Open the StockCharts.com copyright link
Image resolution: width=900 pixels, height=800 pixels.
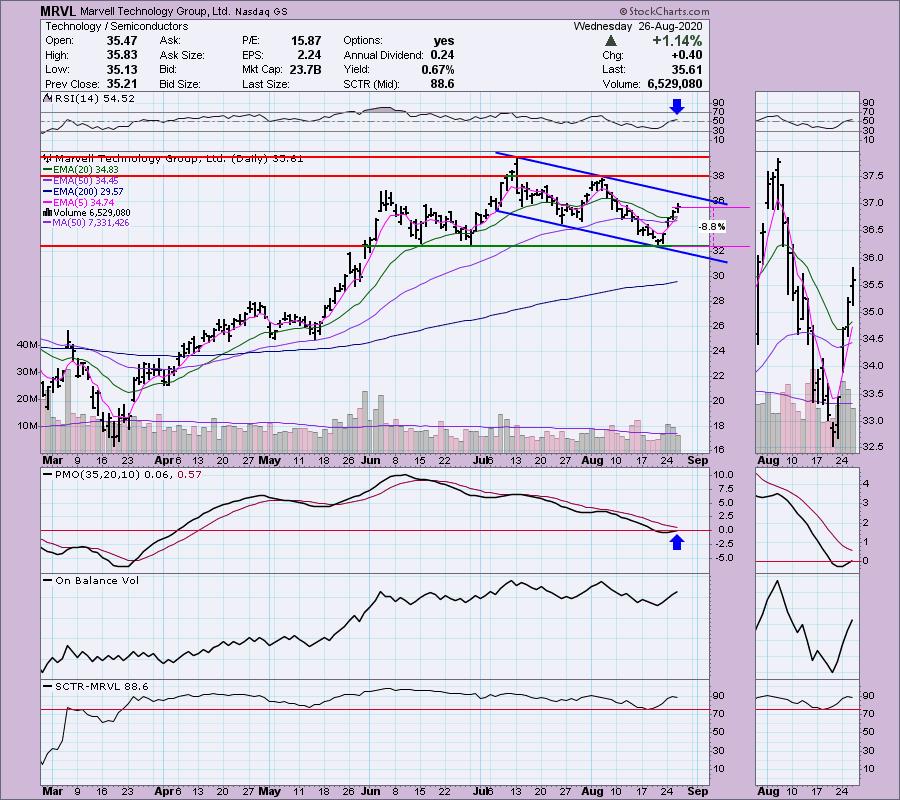click(664, 11)
